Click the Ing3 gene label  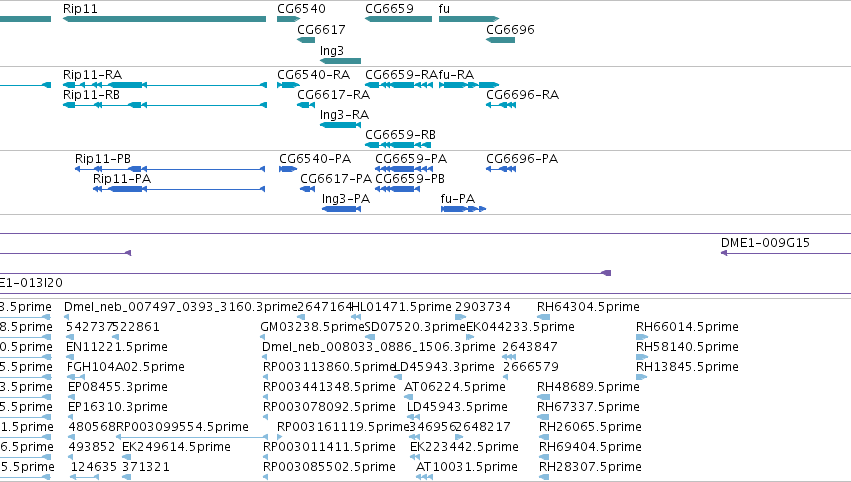coord(332,50)
